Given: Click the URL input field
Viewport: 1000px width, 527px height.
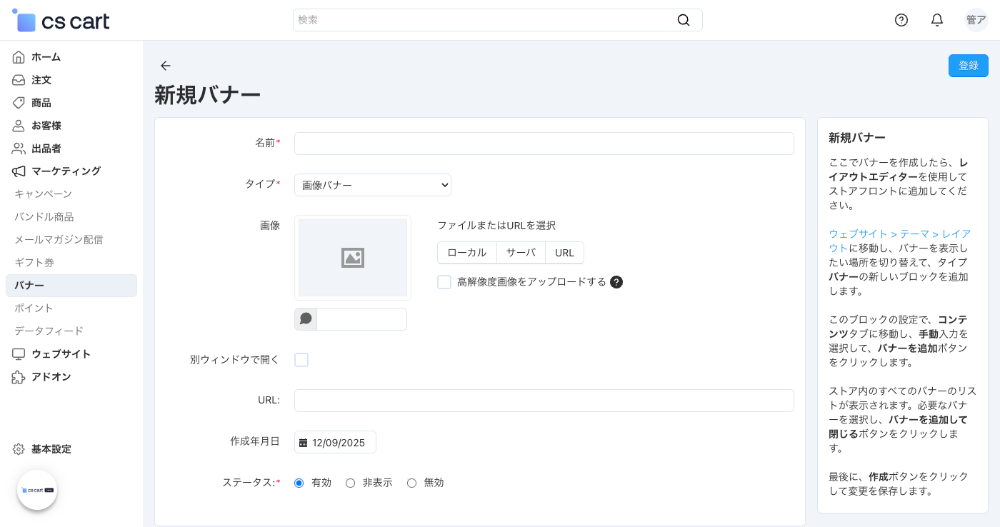Looking at the screenshot, I should 544,401.
